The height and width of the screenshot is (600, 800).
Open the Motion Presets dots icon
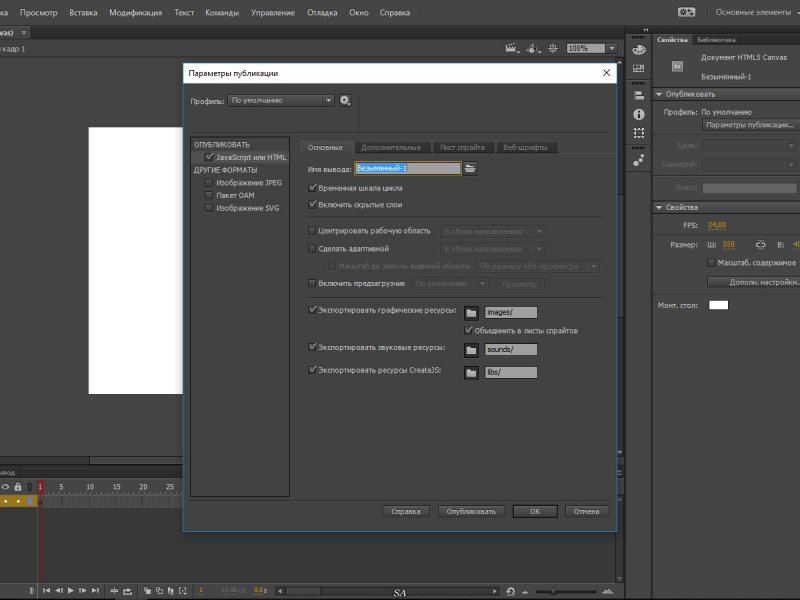[638, 160]
